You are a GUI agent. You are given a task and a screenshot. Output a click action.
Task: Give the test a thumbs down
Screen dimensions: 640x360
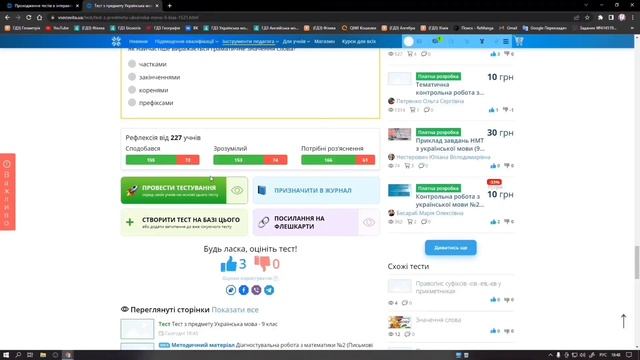[262, 264]
